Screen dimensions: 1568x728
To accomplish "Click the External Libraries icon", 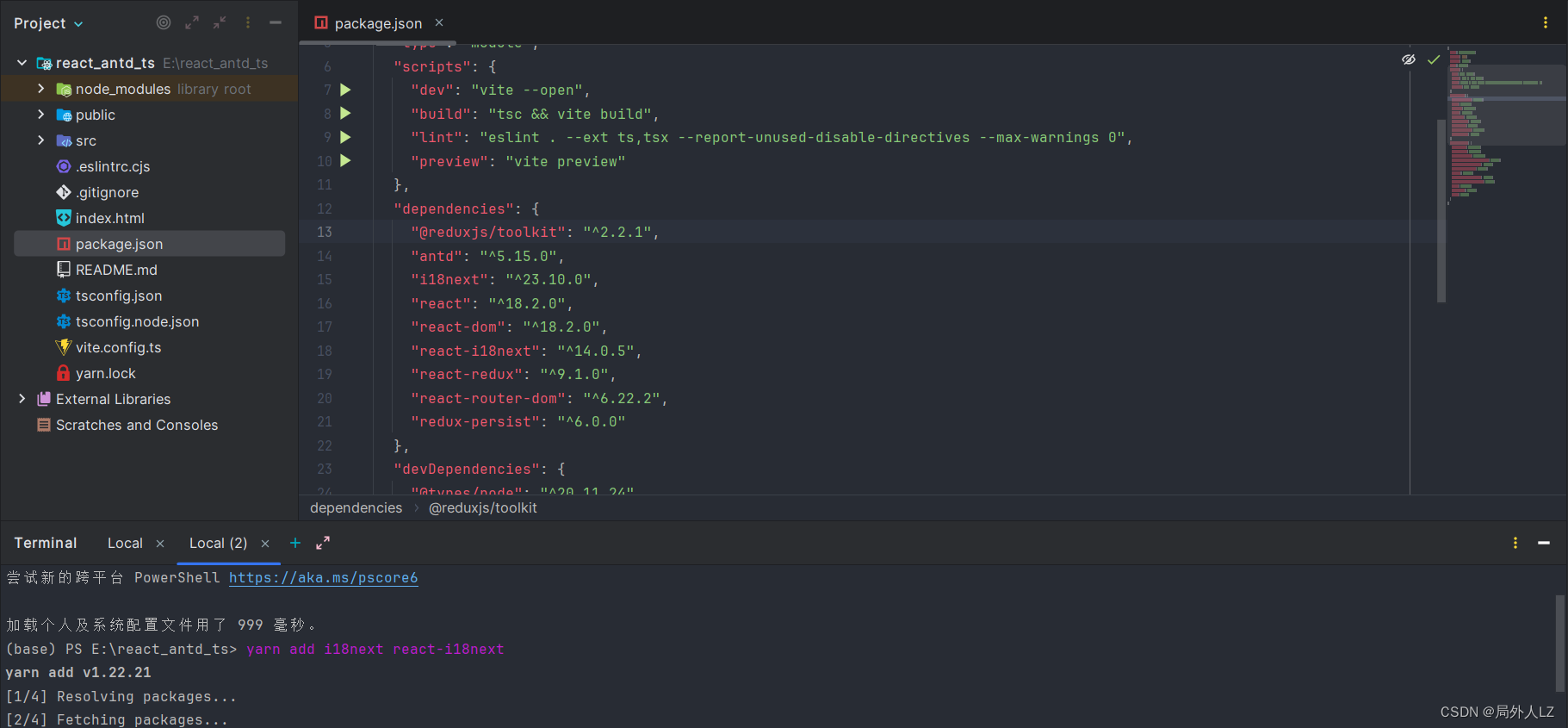I will [x=44, y=399].
